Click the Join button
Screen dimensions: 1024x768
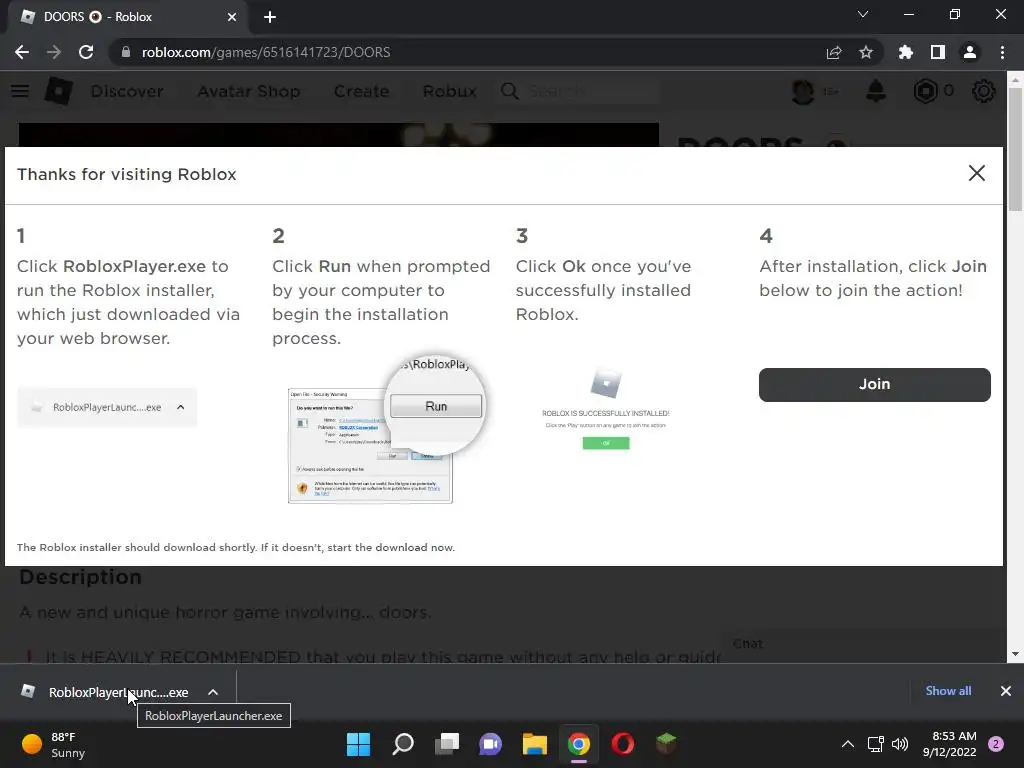pos(874,384)
